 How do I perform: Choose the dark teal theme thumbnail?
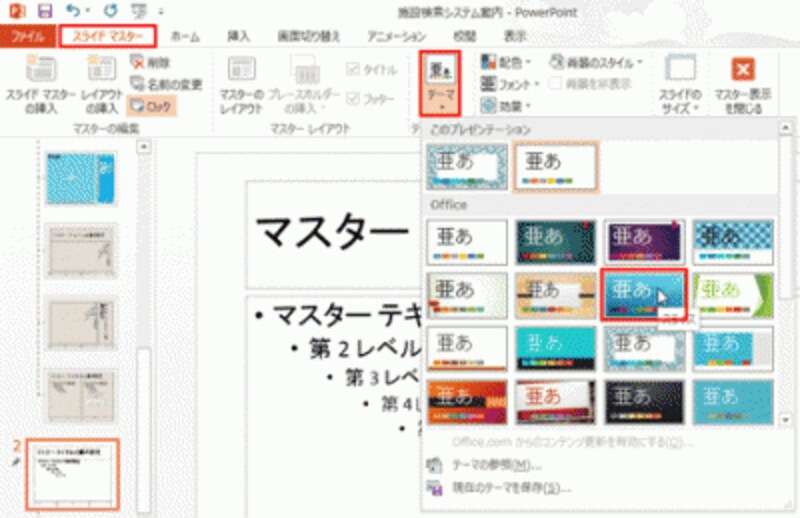[555, 242]
